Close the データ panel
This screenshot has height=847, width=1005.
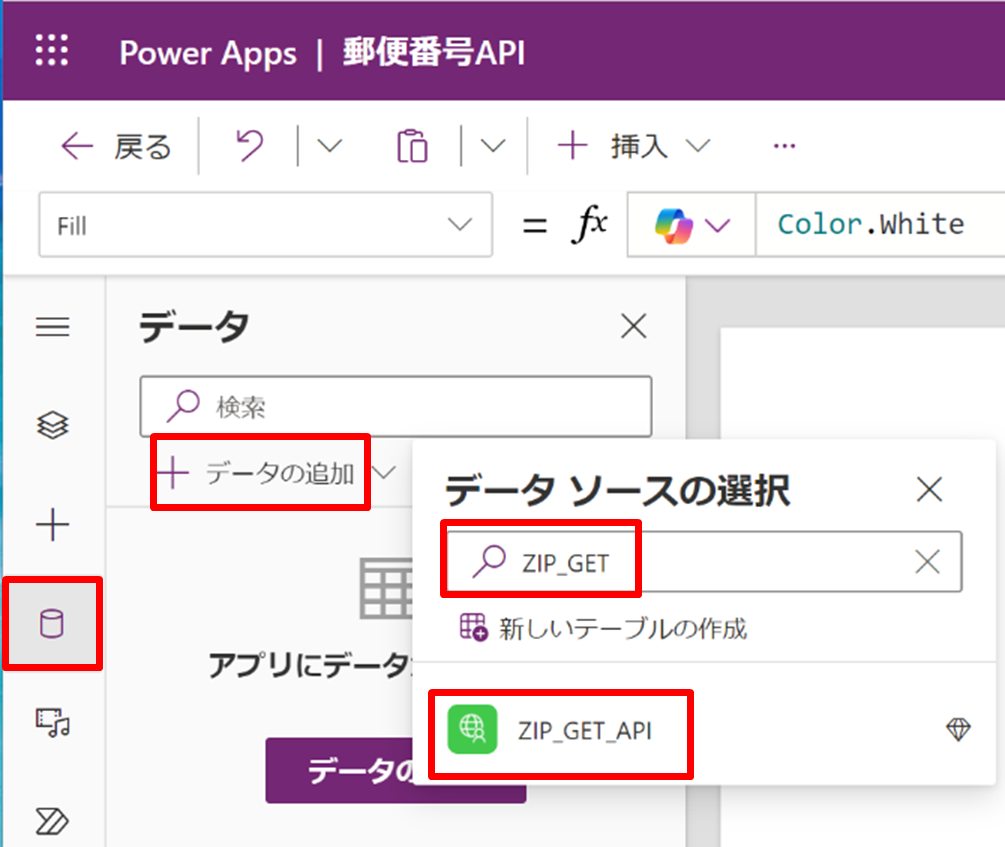(x=633, y=326)
